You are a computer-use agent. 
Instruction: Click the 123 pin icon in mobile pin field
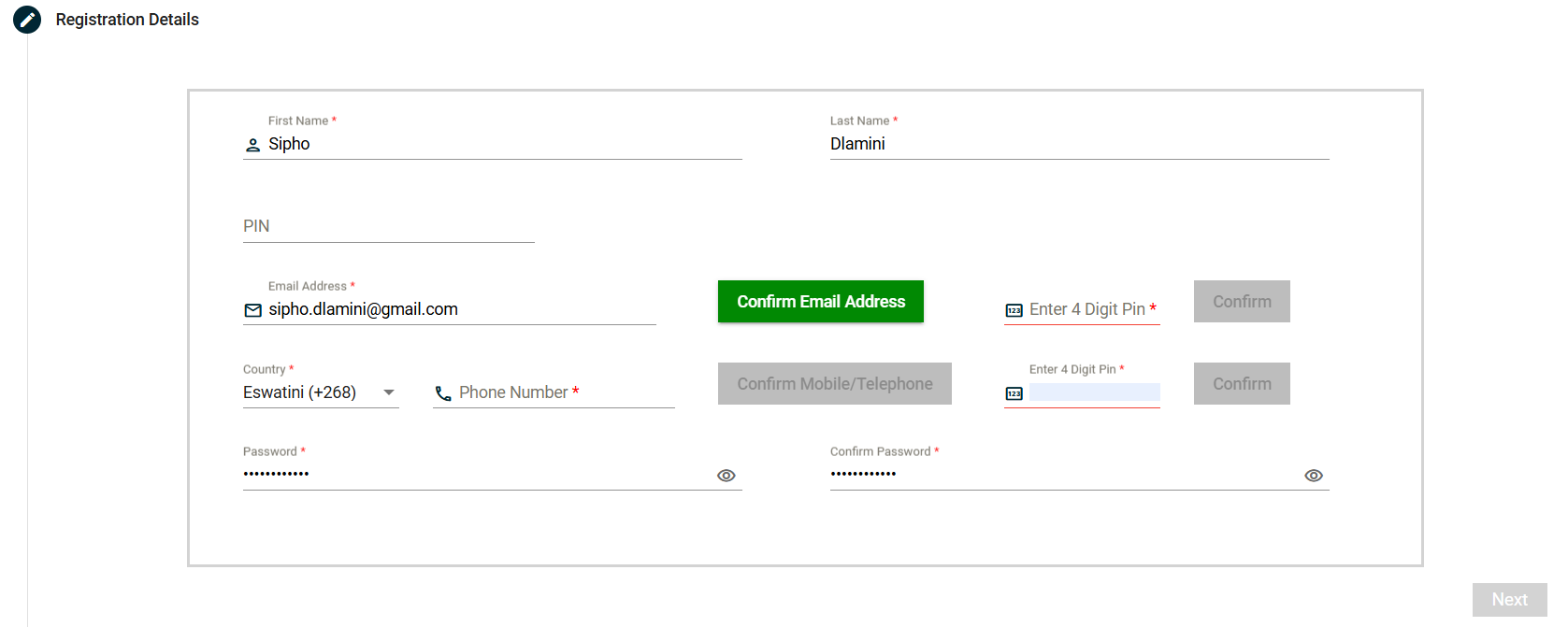pyautogui.click(x=1014, y=393)
